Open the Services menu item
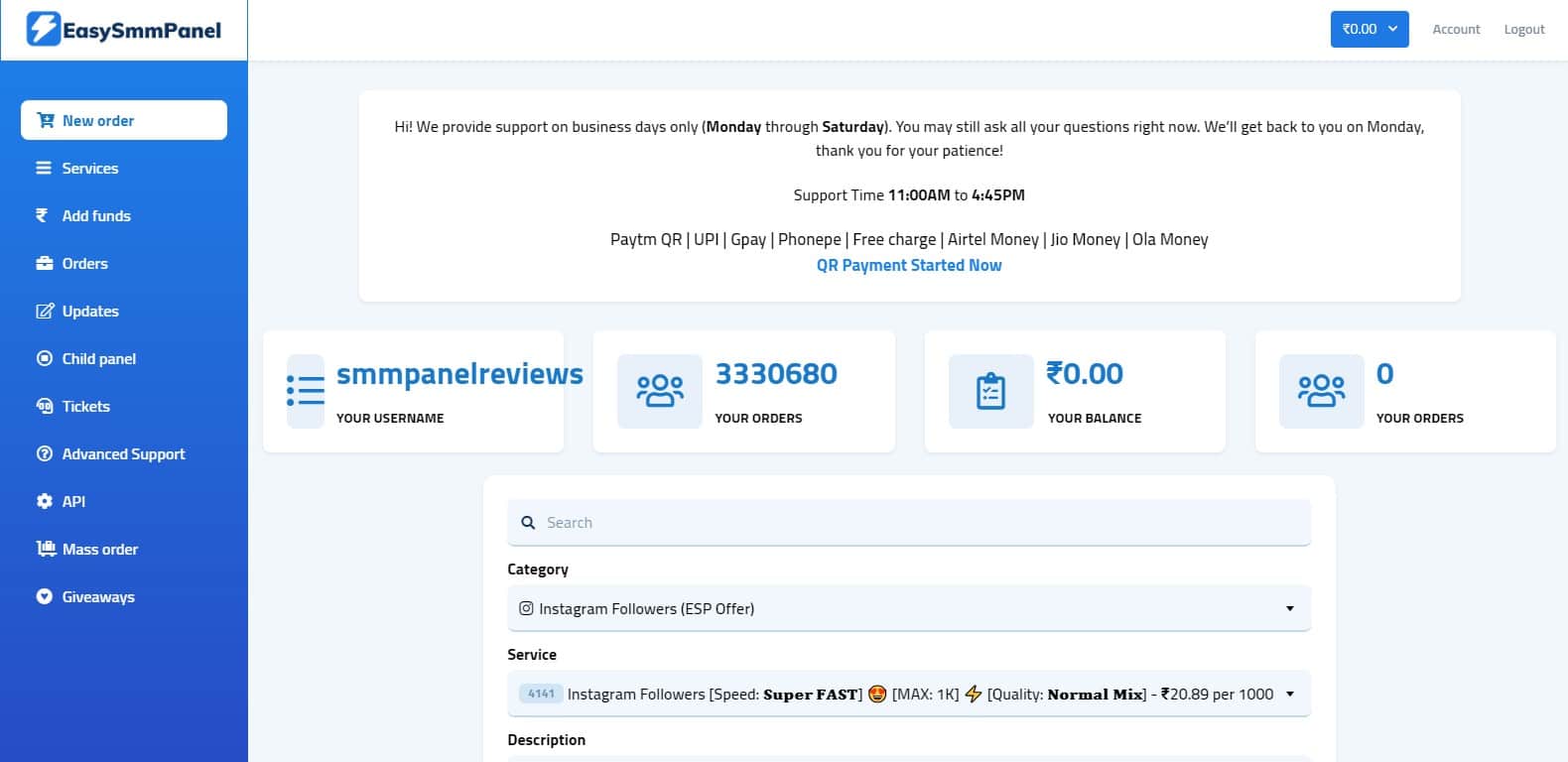Image resolution: width=1568 pixels, height=762 pixels. [89, 168]
